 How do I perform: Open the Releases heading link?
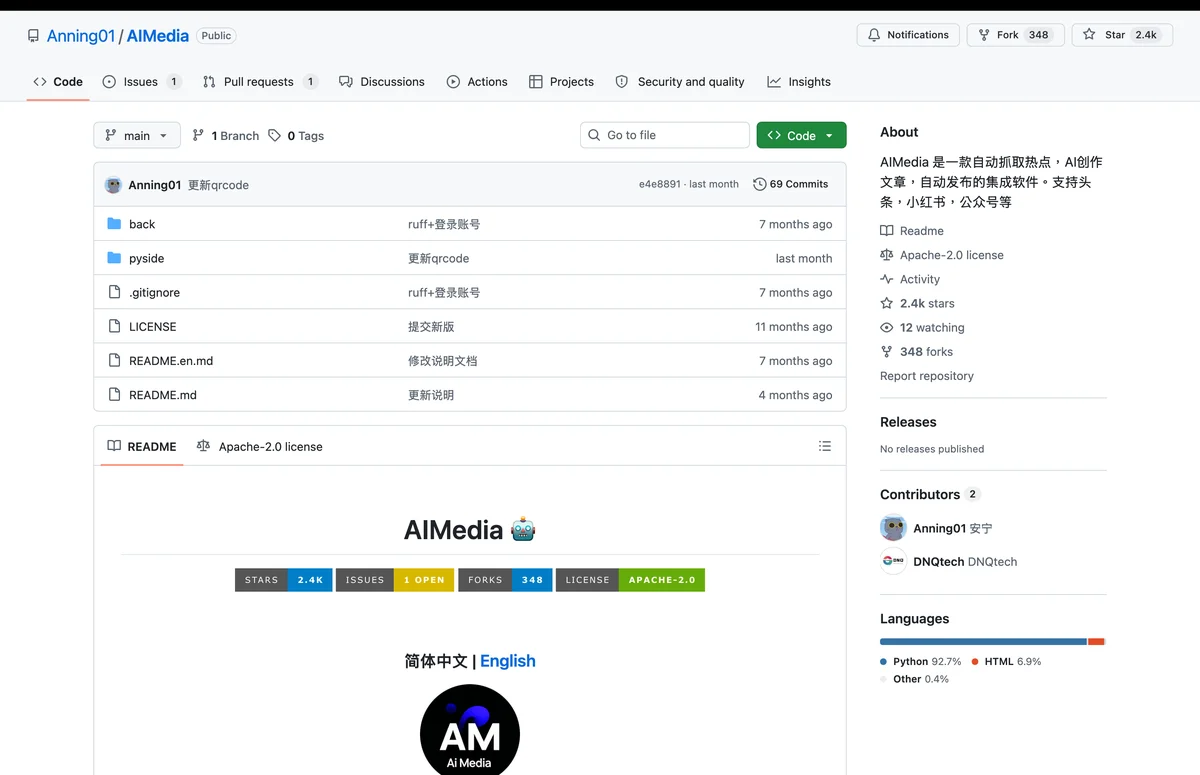pyautogui.click(x=908, y=422)
